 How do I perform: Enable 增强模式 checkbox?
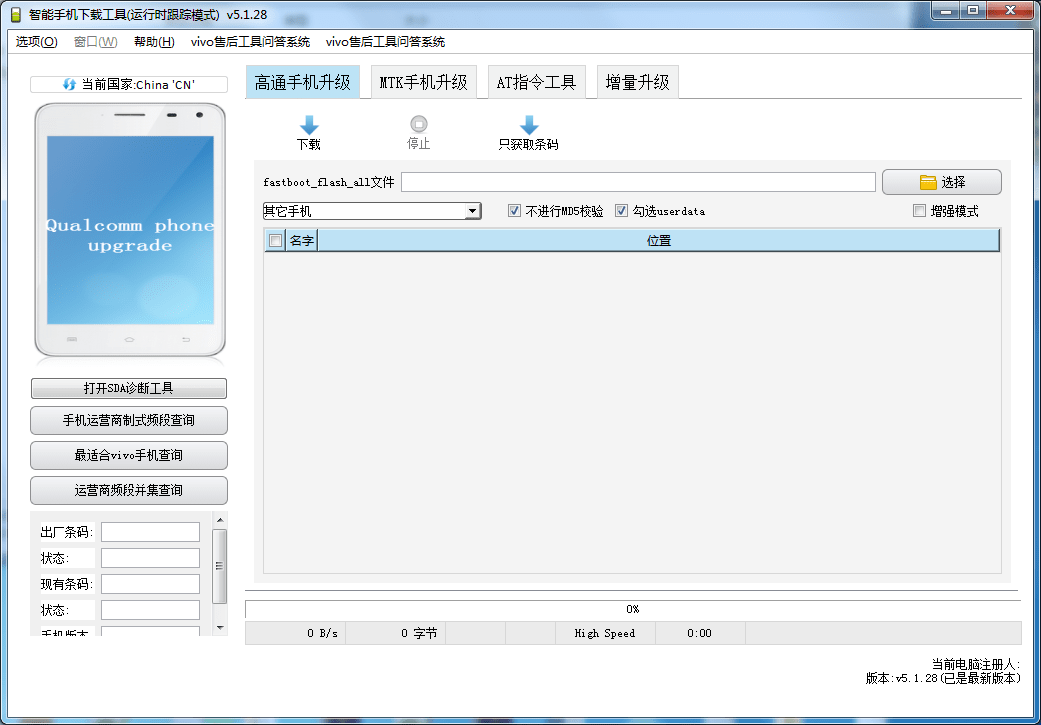click(919, 210)
